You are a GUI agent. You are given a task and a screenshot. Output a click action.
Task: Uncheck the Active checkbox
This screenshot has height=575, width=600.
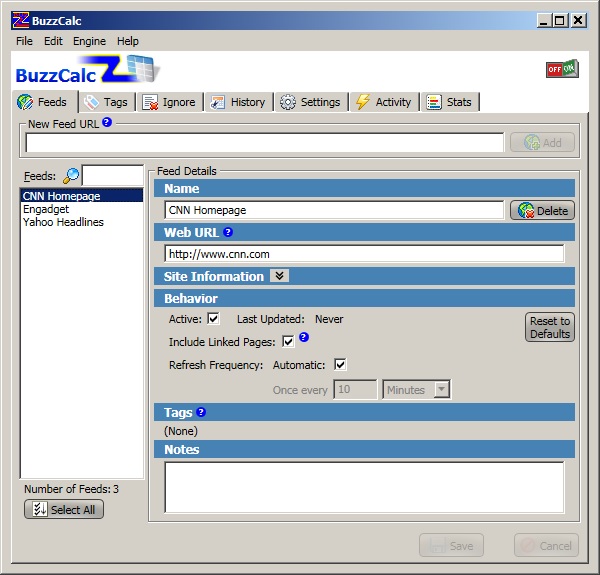(213, 319)
